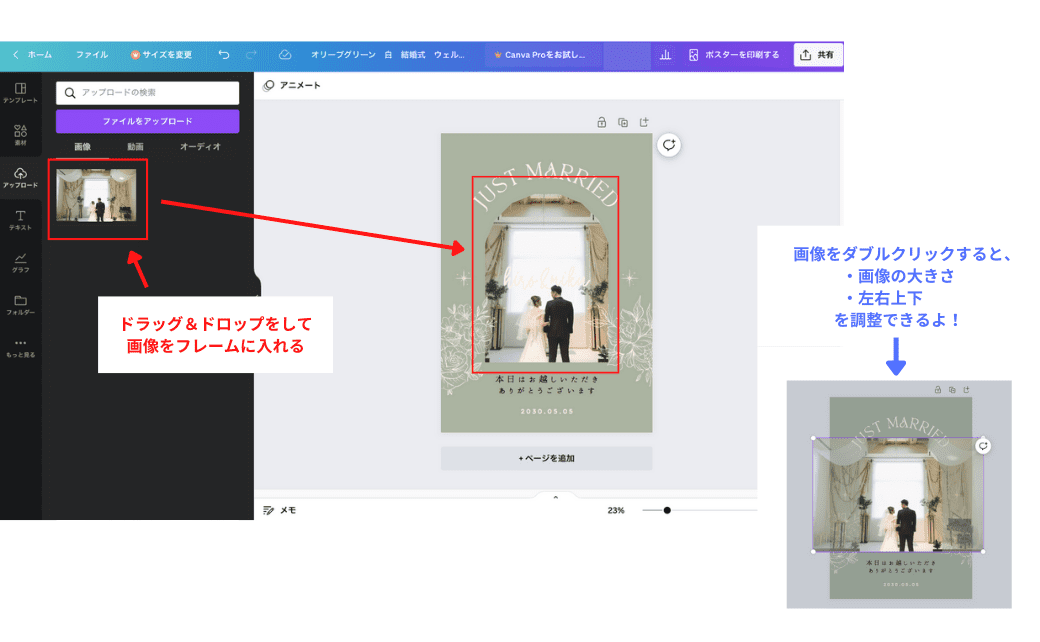Click the duplicate page icon above the canvas
Screen dimensions: 1040x642
click(623, 122)
